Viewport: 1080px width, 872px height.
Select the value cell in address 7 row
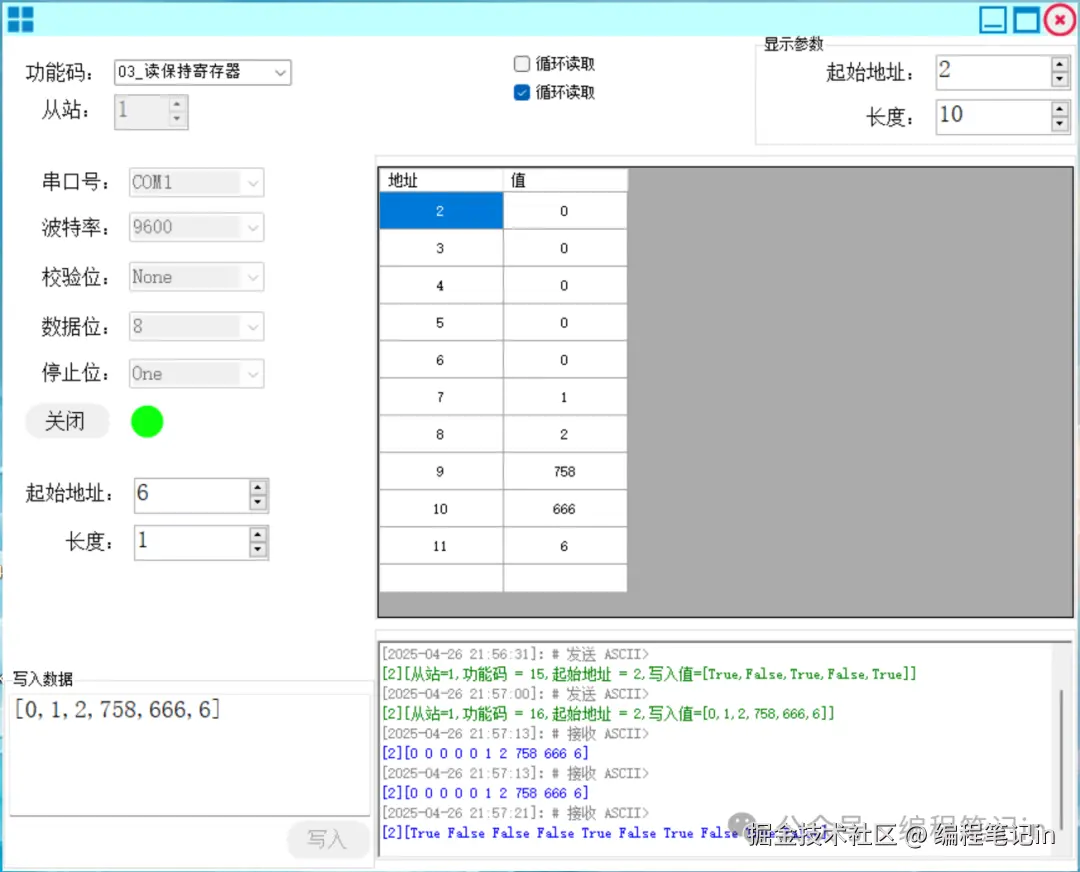565,397
